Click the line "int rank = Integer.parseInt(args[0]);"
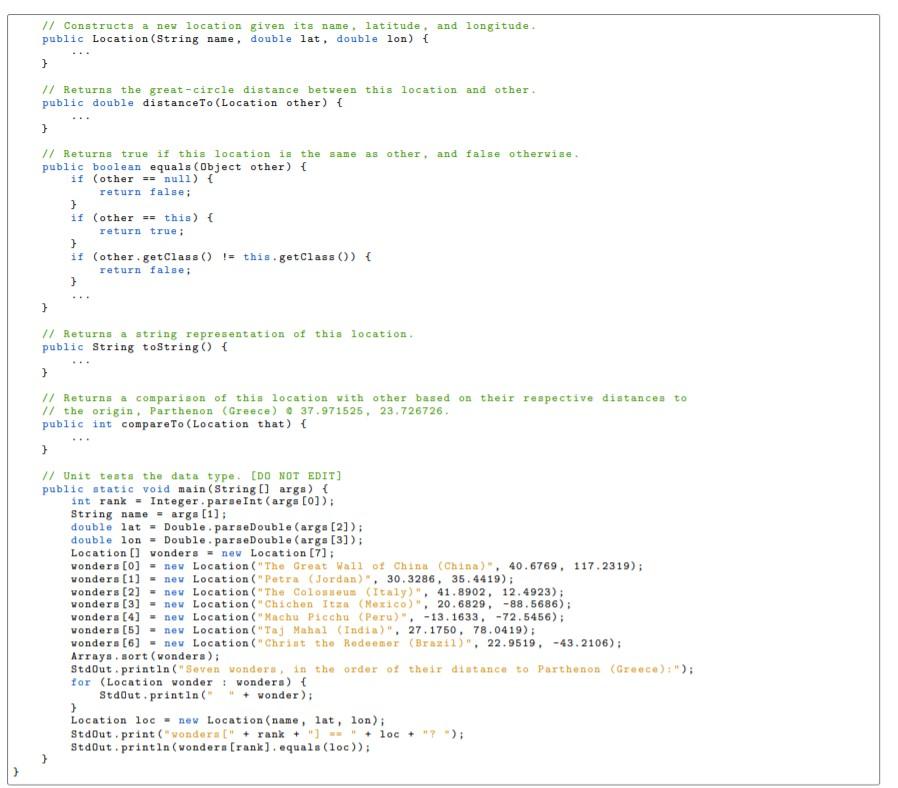898x788 pixels. click(203, 501)
